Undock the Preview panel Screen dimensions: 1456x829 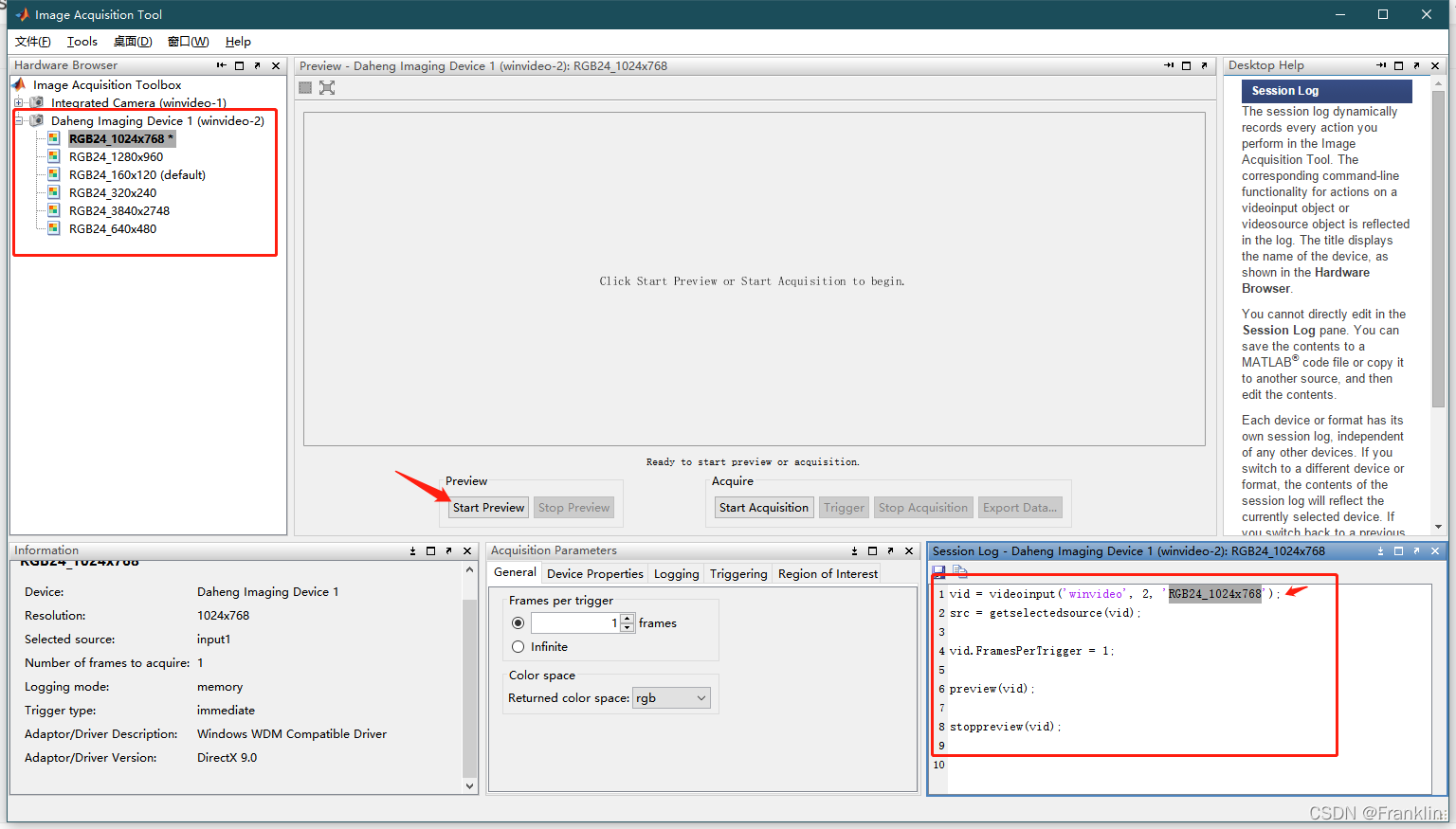[1204, 65]
